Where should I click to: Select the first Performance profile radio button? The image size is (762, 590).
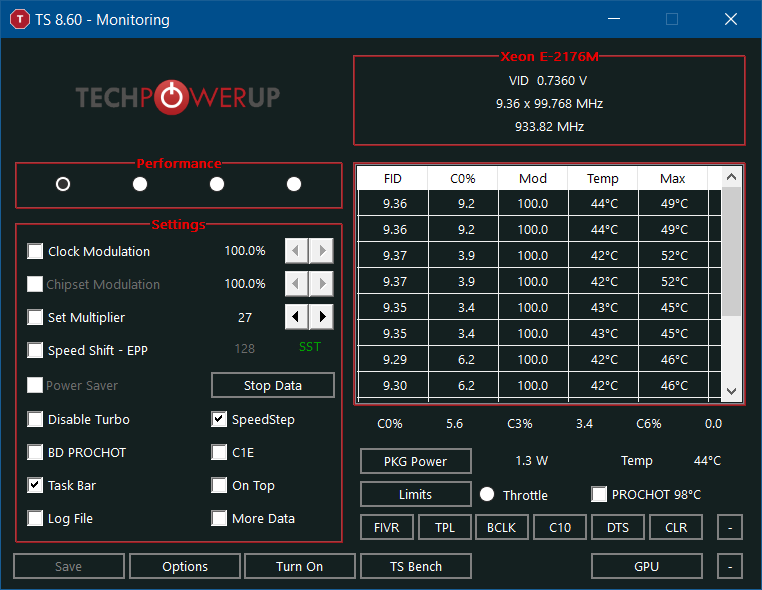(x=63, y=184)
